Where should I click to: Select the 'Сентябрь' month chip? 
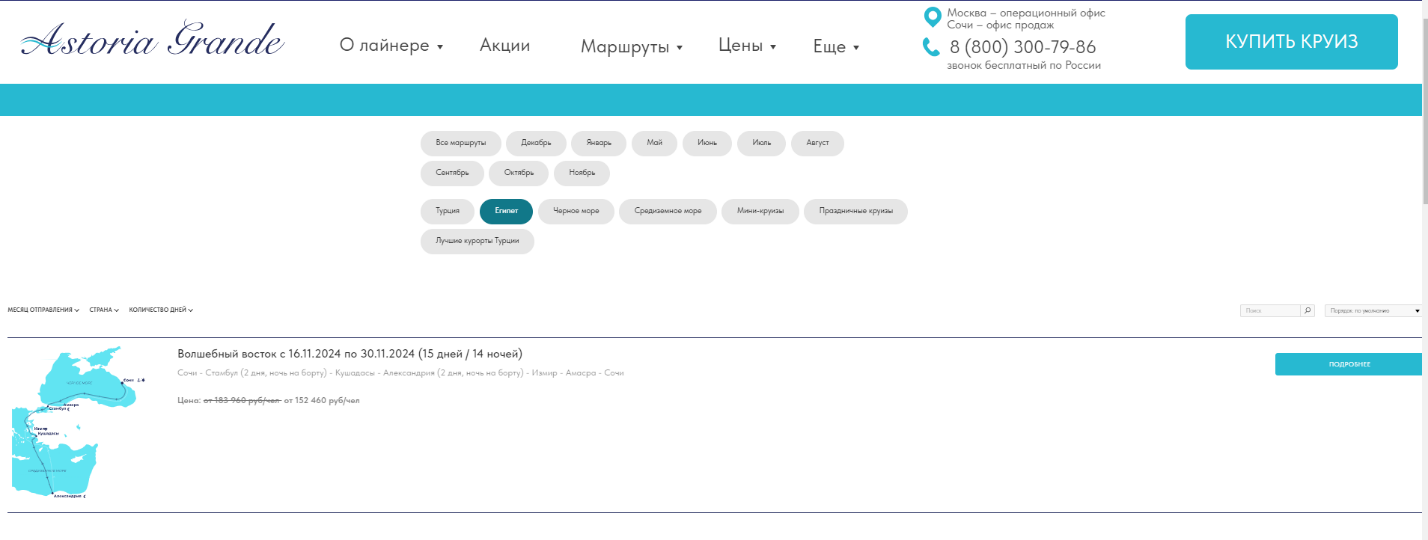[x=452, y=173]
